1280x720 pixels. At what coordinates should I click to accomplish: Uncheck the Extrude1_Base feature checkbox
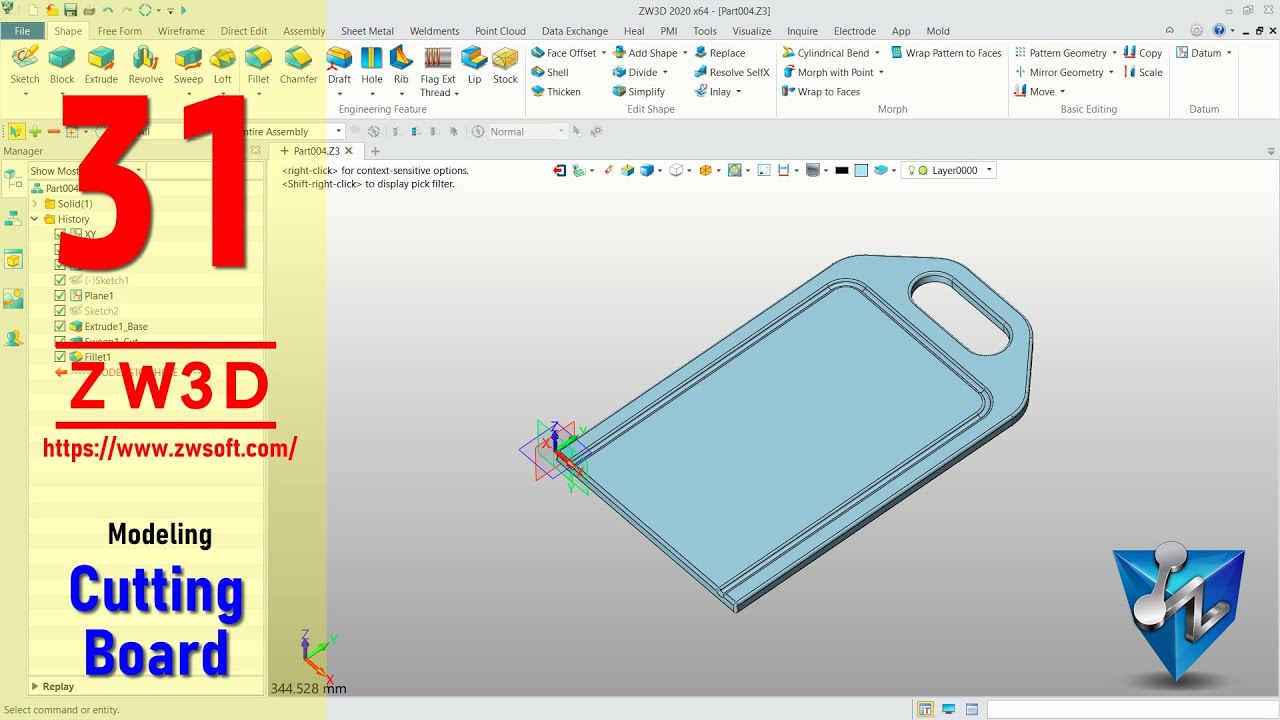pyautogui.click(x=60, y=326)
